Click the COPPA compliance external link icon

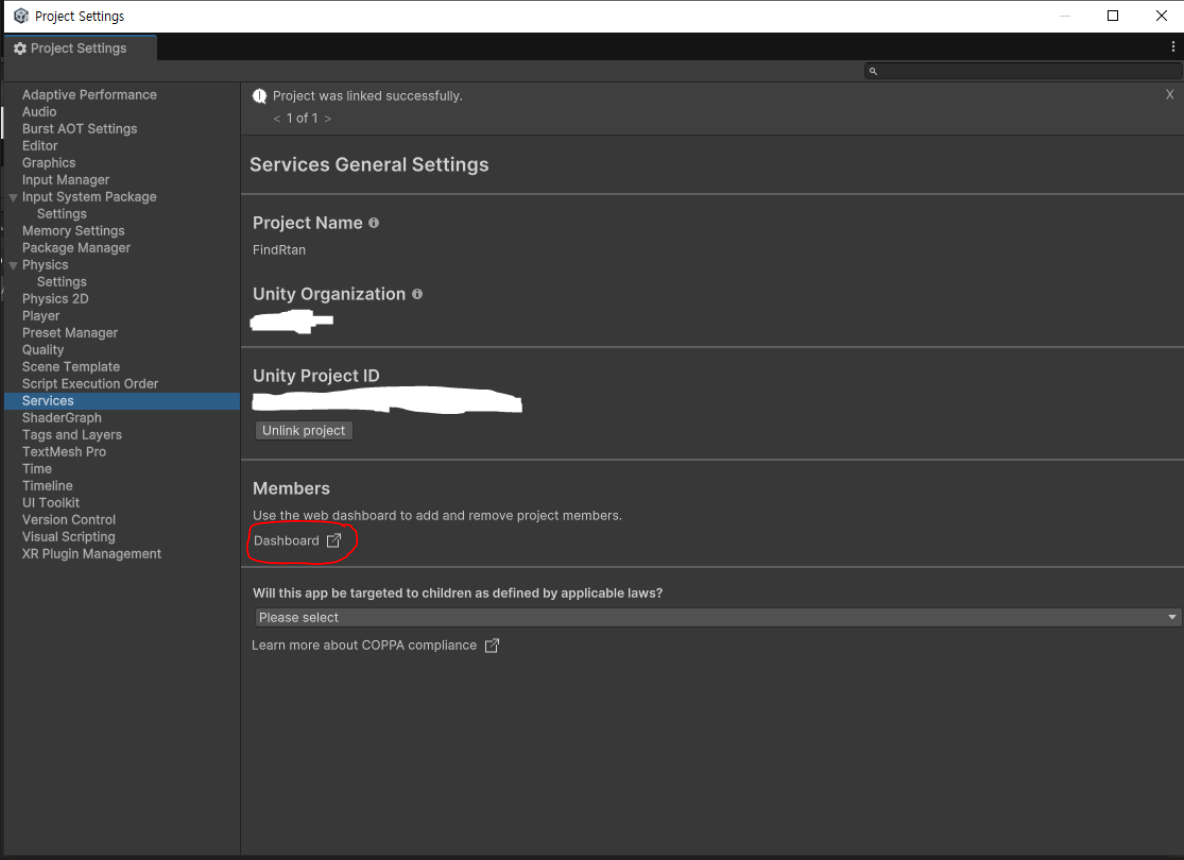click(x=492, y=646)
